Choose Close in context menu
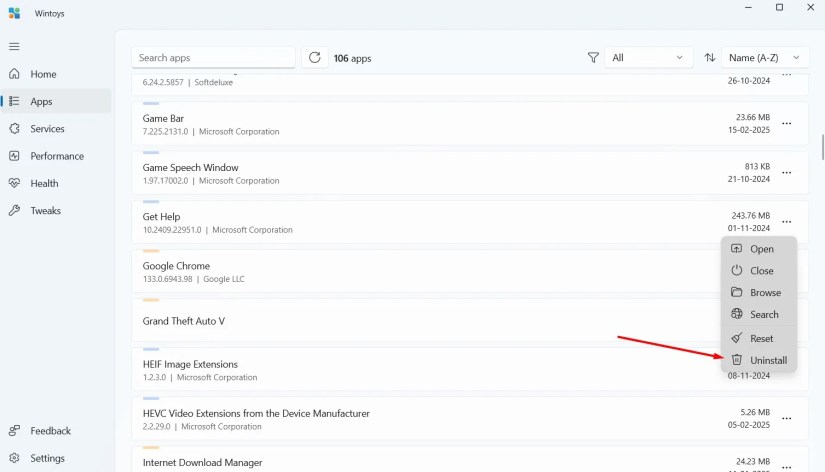 coord(759,270)
